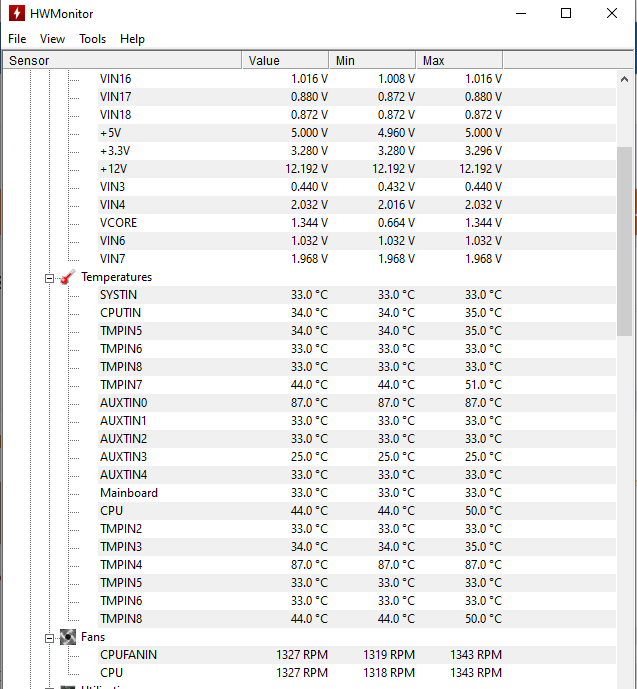637x689 pixels.
Task: Click TMPIN7 max value 51.0 °C
Action: [483, 385]
